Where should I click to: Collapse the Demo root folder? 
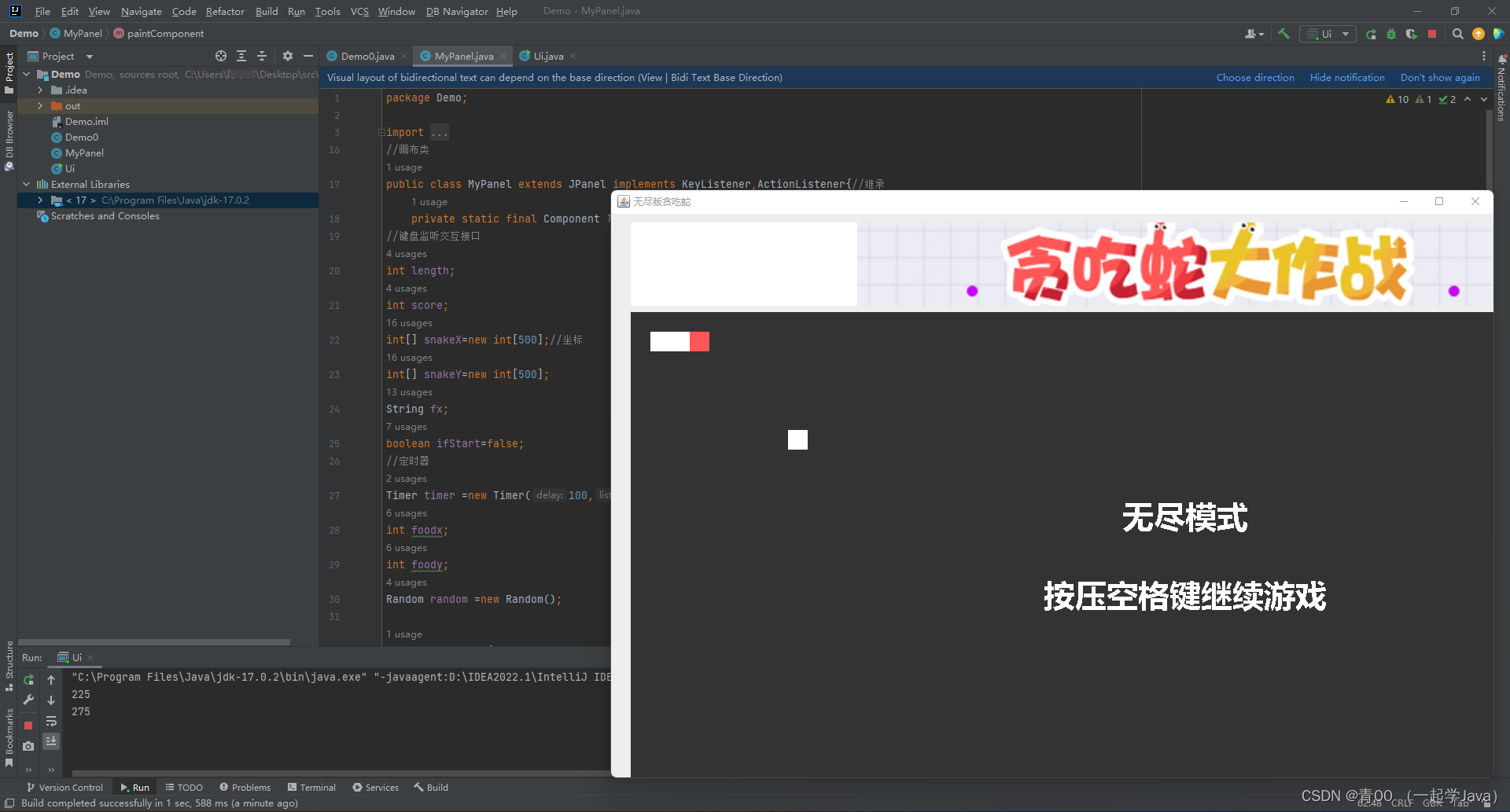tap(27, 74)
